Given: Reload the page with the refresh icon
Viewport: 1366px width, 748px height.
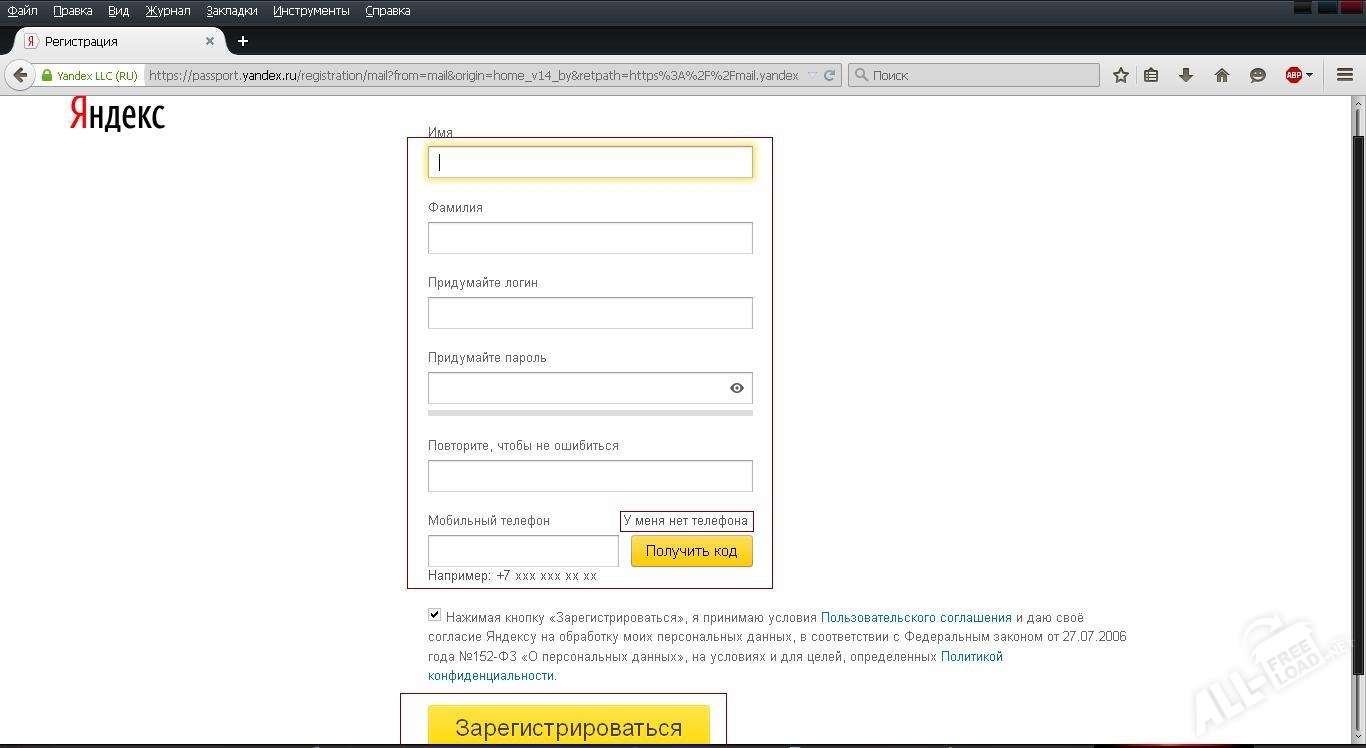Looking at the screenshot, I should (x=829, y=75).
